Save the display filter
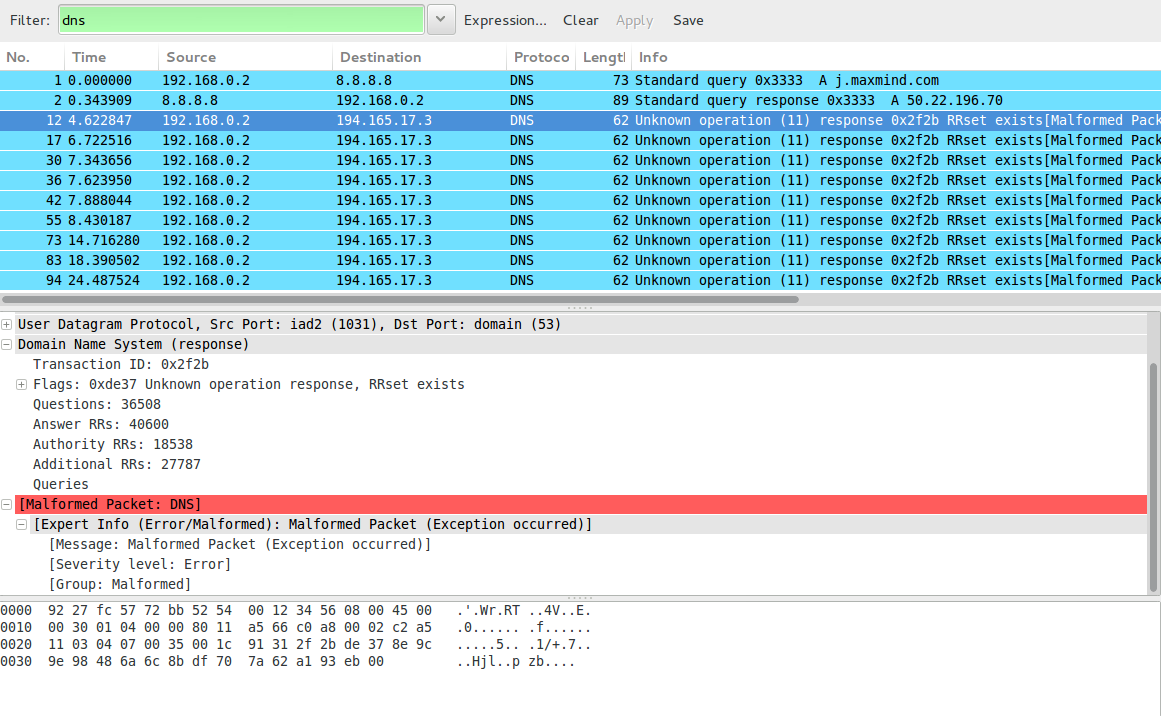This screenshot has width=1161, height=716. point(688,19)
